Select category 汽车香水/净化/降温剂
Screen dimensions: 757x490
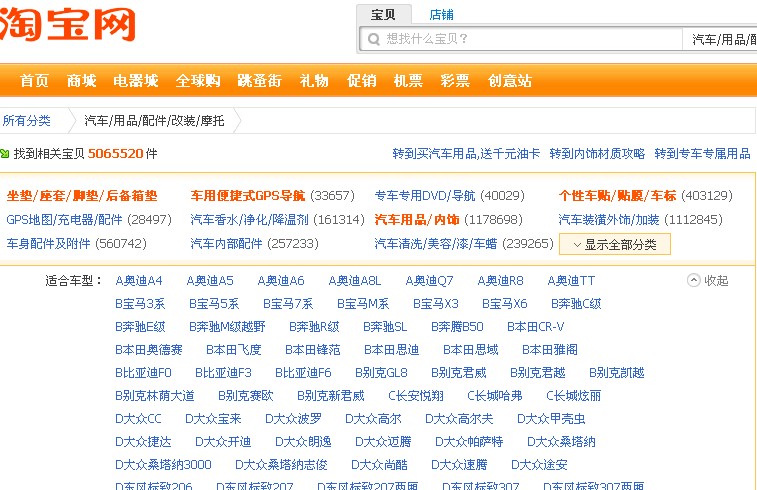[249, 220]
